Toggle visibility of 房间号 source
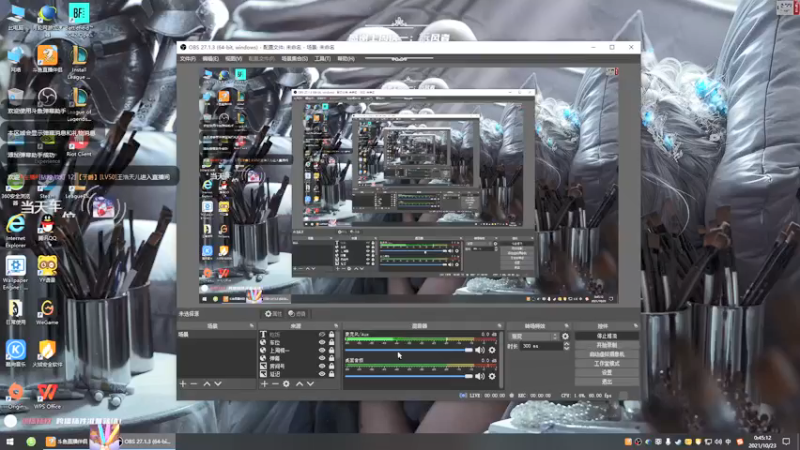Image resolution: width=800 pixels, height=450 pixels. coord(322,366)
